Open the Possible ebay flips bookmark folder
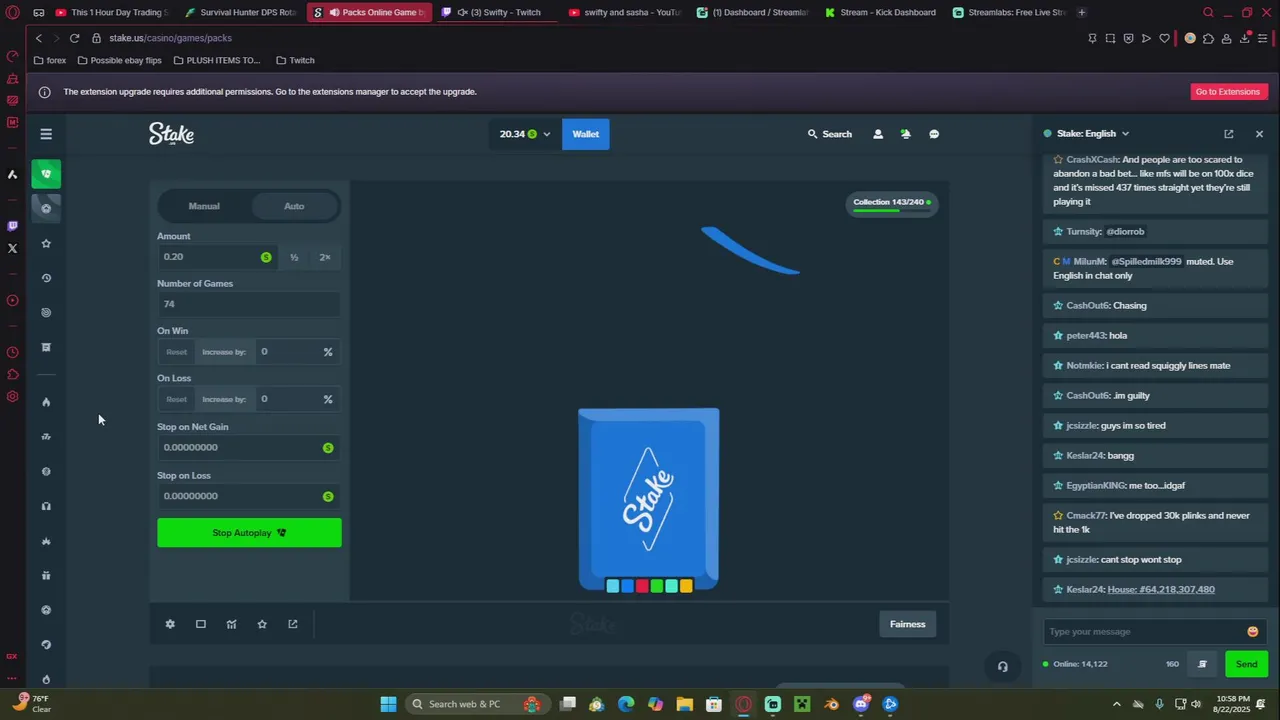Image resolution: width=1280 pixels, height=720 pixels. coord(119,60)
